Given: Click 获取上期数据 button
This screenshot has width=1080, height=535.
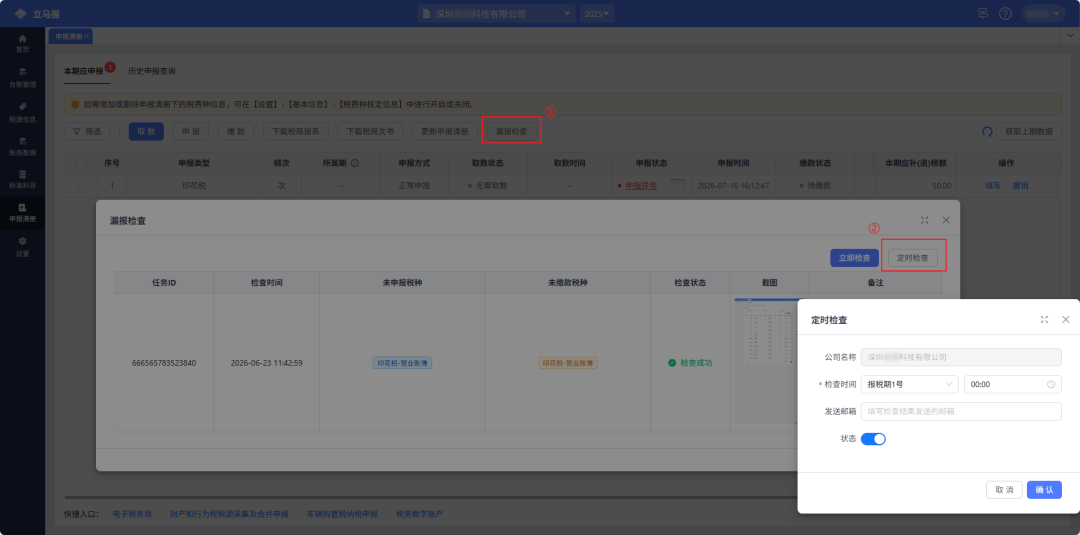Looking at the screenshot, I should [1029, 132].
